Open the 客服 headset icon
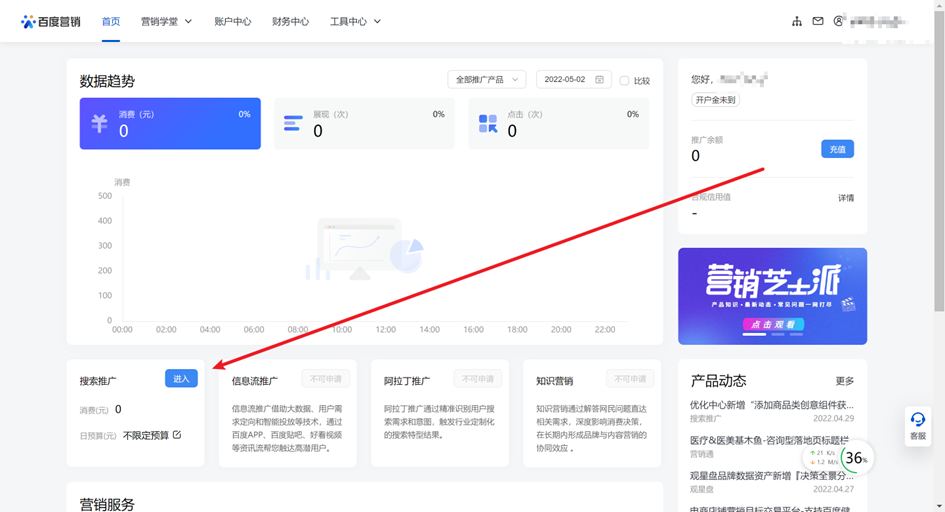The width and height of the screenshot is (945, 512). pos(918,419)
